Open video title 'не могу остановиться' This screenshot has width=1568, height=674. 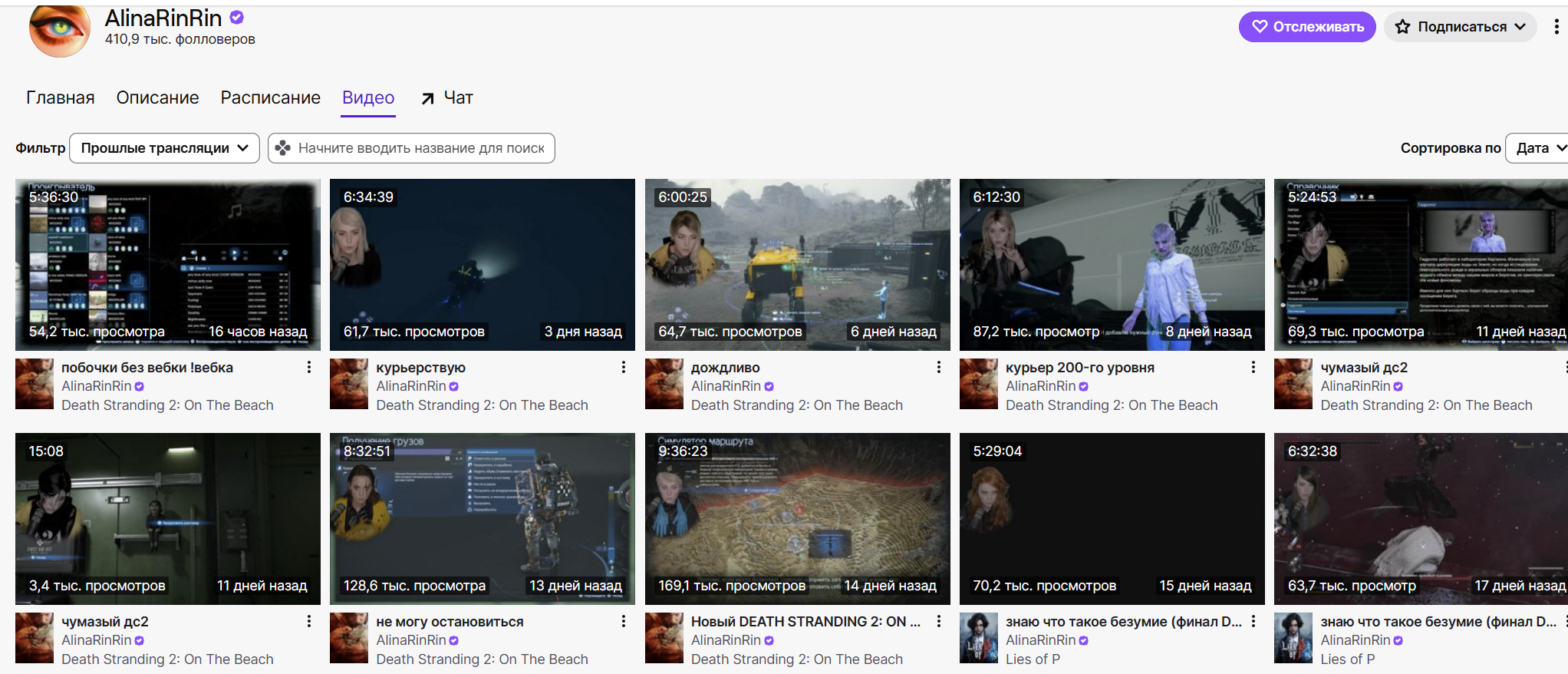pos(450,622)
